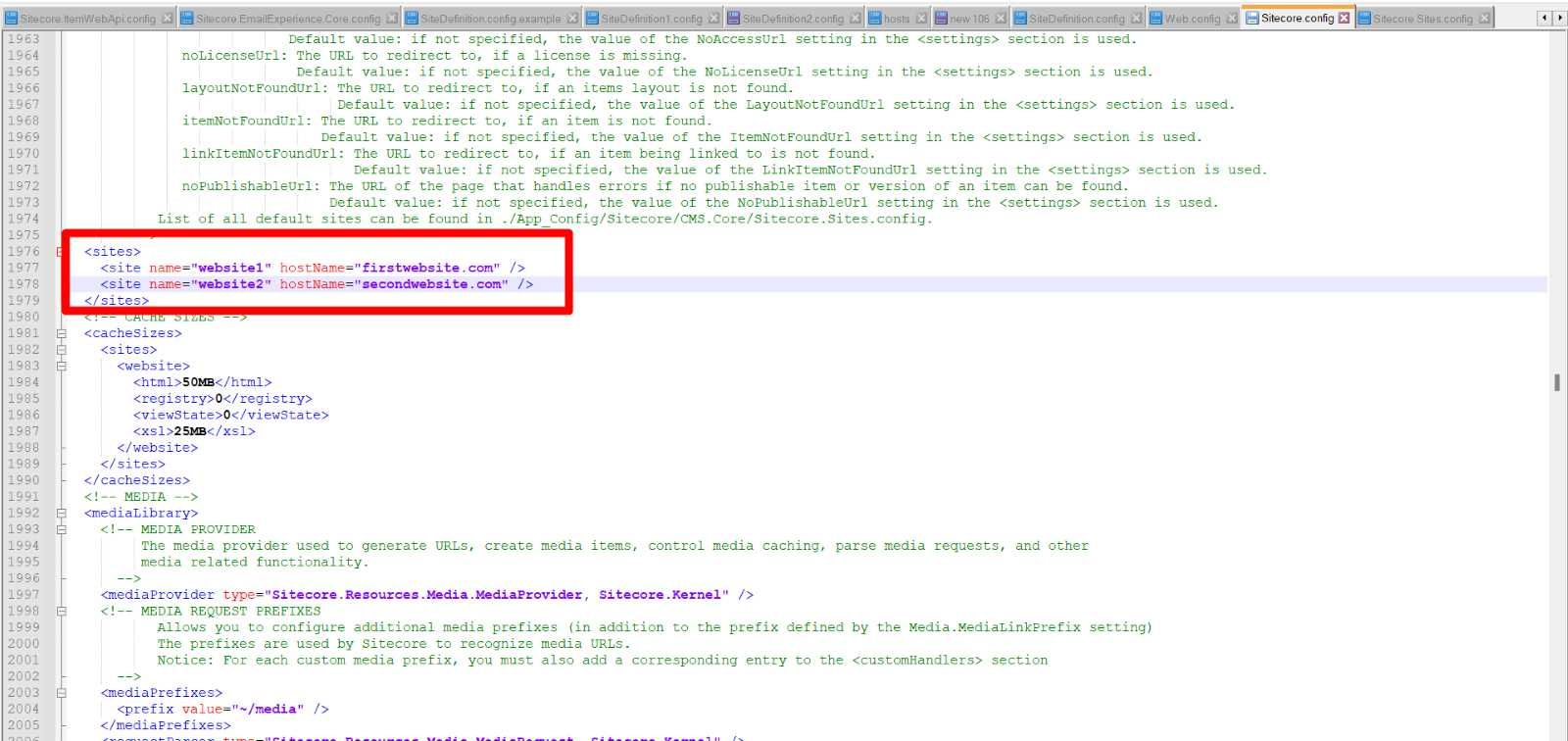The image size is (1568, 741).
Task: Click the save-state icon on Sitecore.config tab
Action: click(1252, 17)
